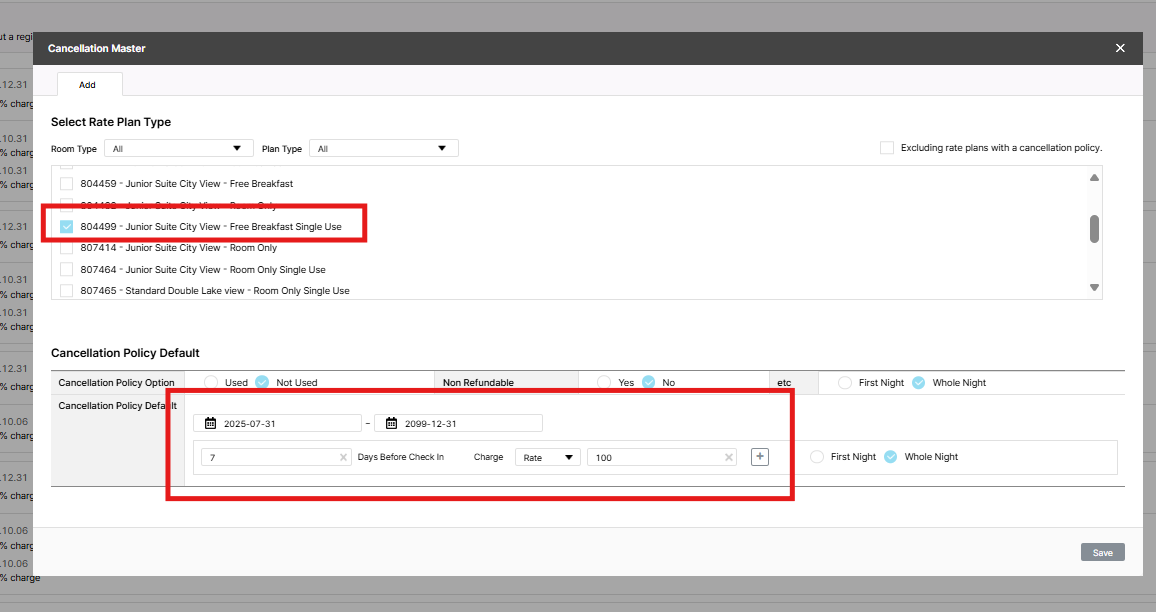Open the Plan Type dropdown

(383, 149)
